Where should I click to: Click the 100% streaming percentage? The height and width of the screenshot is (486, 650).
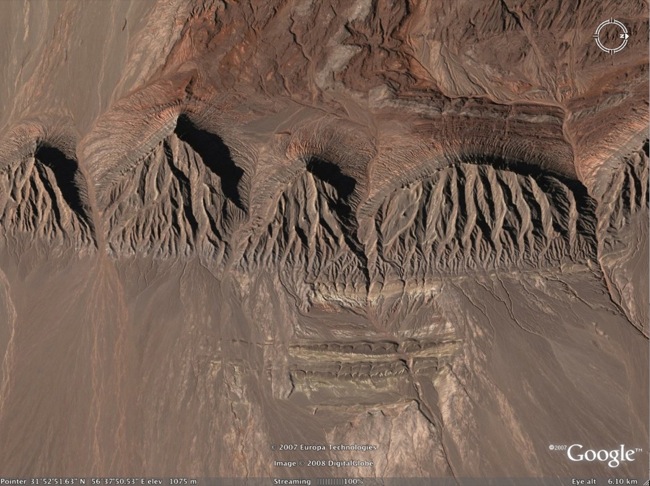coord(352,481)
